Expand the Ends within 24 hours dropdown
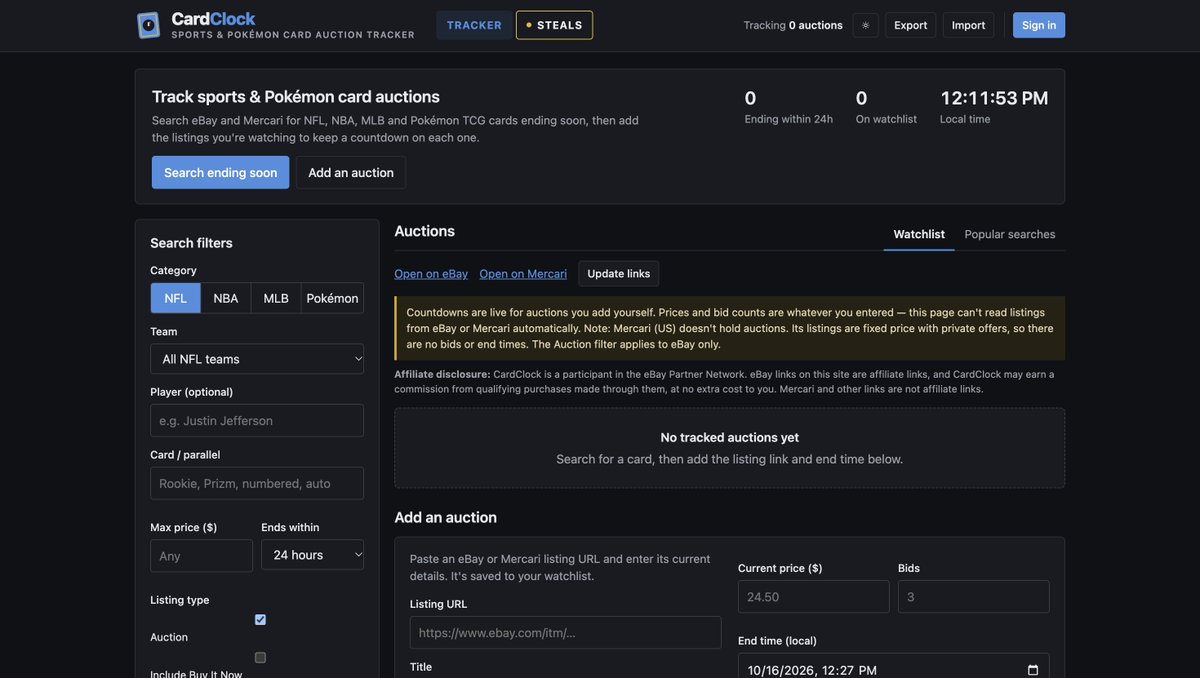The height and width of the screenshot is (678, 1200). point(312,555)
